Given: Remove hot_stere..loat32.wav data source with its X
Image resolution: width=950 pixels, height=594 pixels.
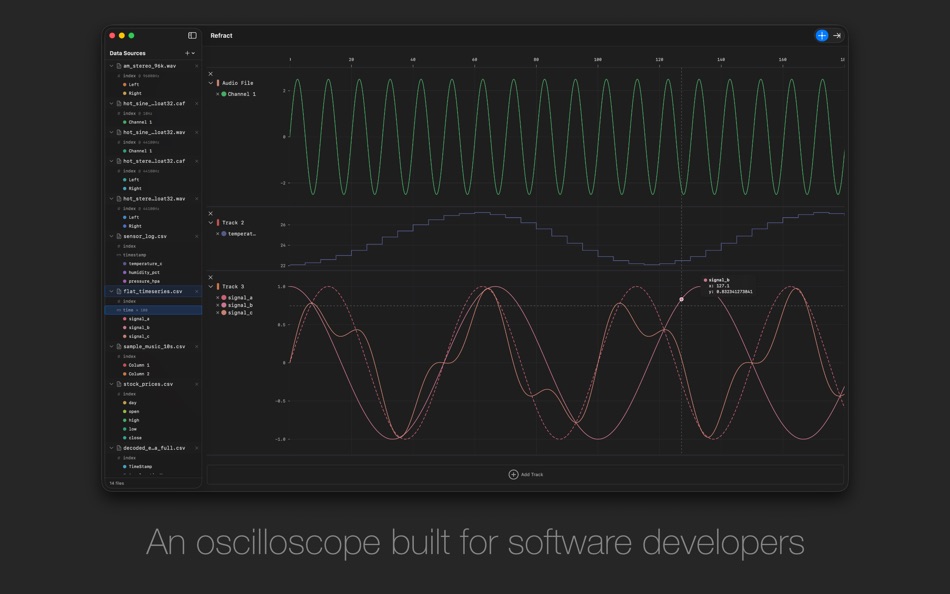Looking at the screenshot, I should tap(196, 199).
